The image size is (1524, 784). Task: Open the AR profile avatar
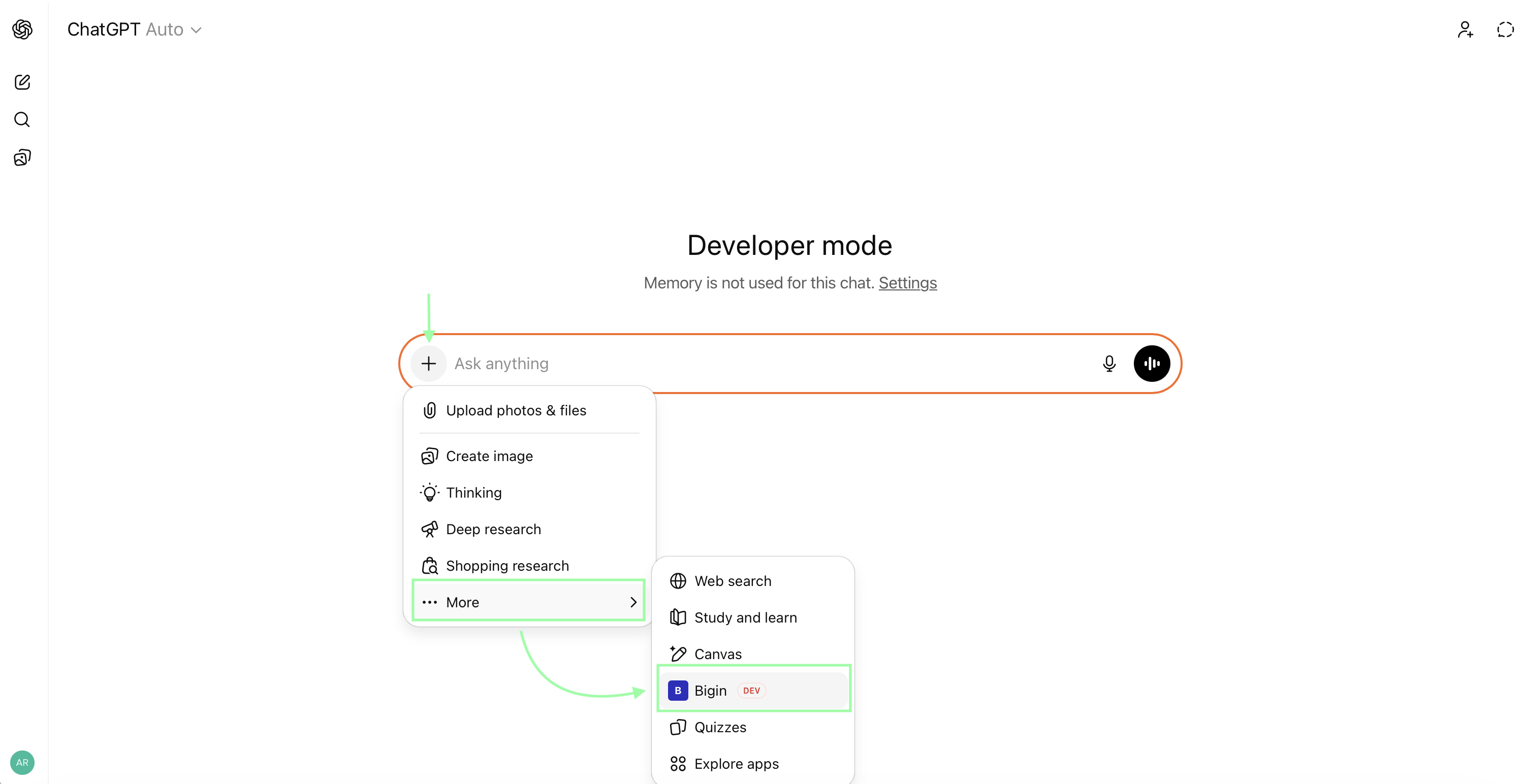(x=22, y=762)
